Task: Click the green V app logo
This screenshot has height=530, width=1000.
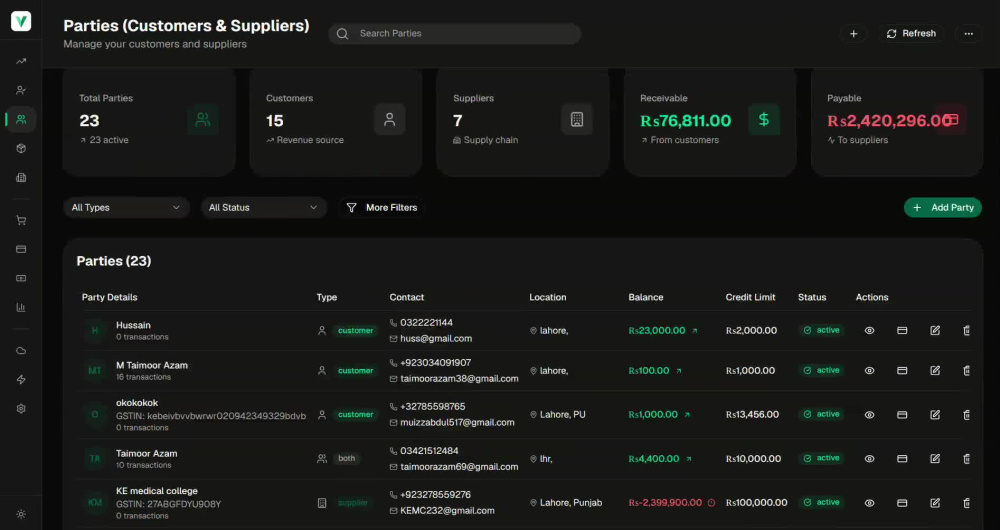Action: [x=21, y=21]
